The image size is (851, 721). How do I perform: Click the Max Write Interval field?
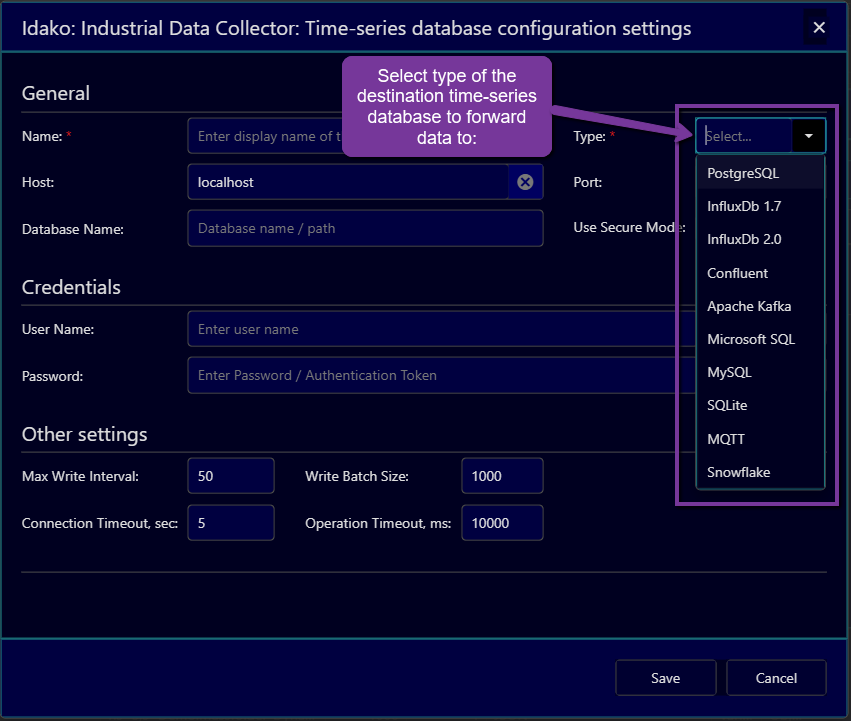pos(231,476)
